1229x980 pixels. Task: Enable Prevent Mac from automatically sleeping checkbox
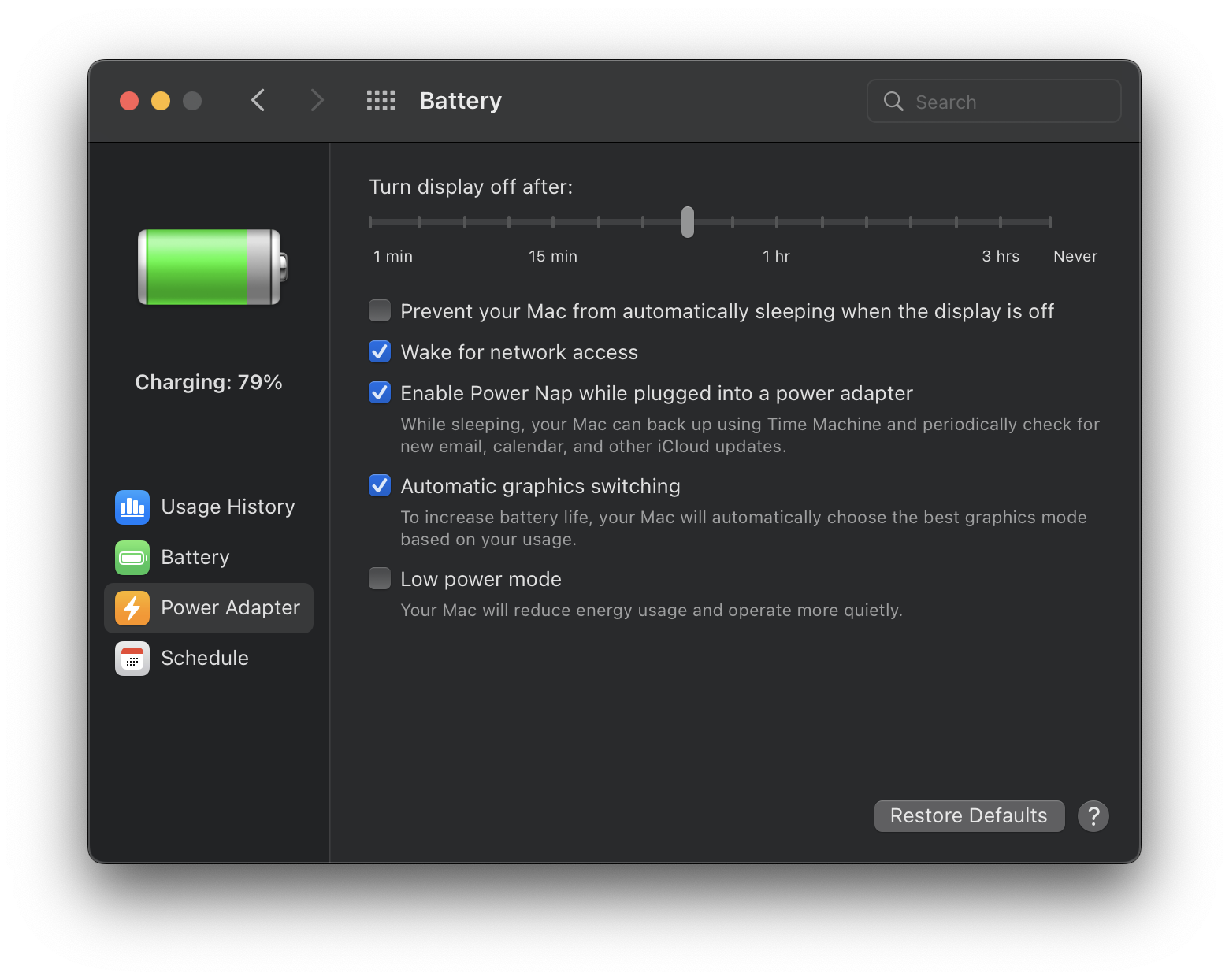380,311
